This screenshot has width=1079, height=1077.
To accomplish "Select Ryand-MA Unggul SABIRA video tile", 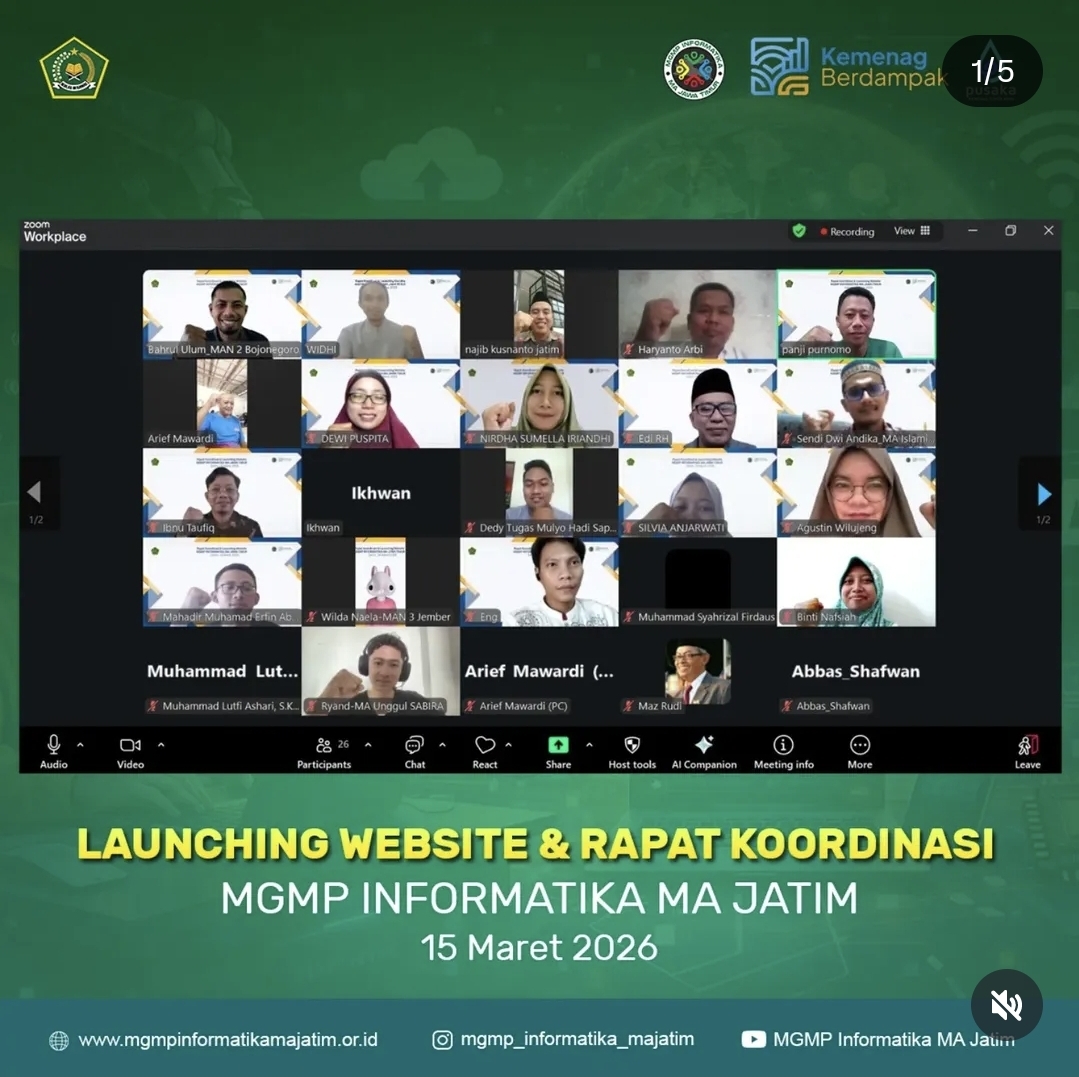I will pyautogui.click(x=381, y=671).
